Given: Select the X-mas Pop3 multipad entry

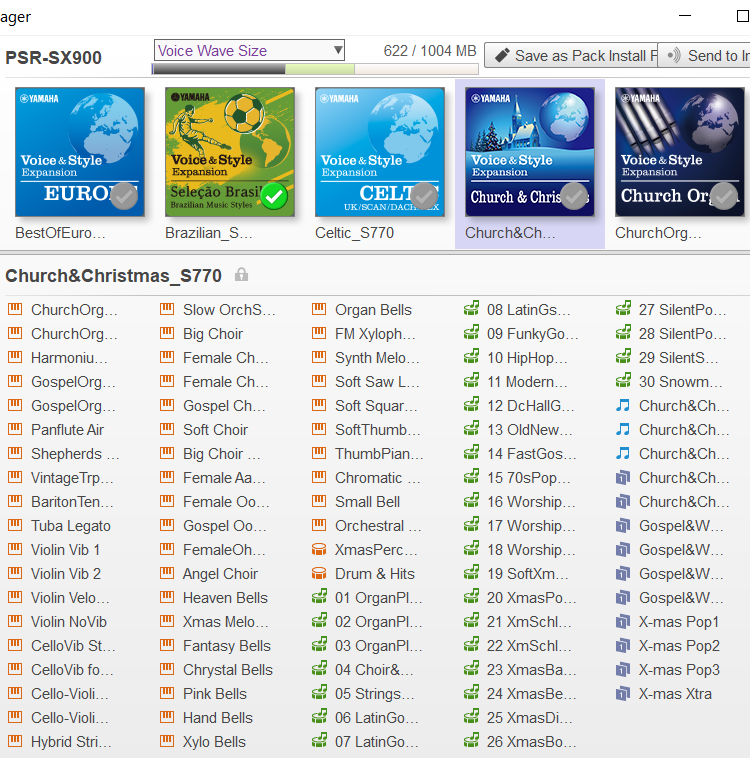Looking at the screenshot, I should point(668,670).
